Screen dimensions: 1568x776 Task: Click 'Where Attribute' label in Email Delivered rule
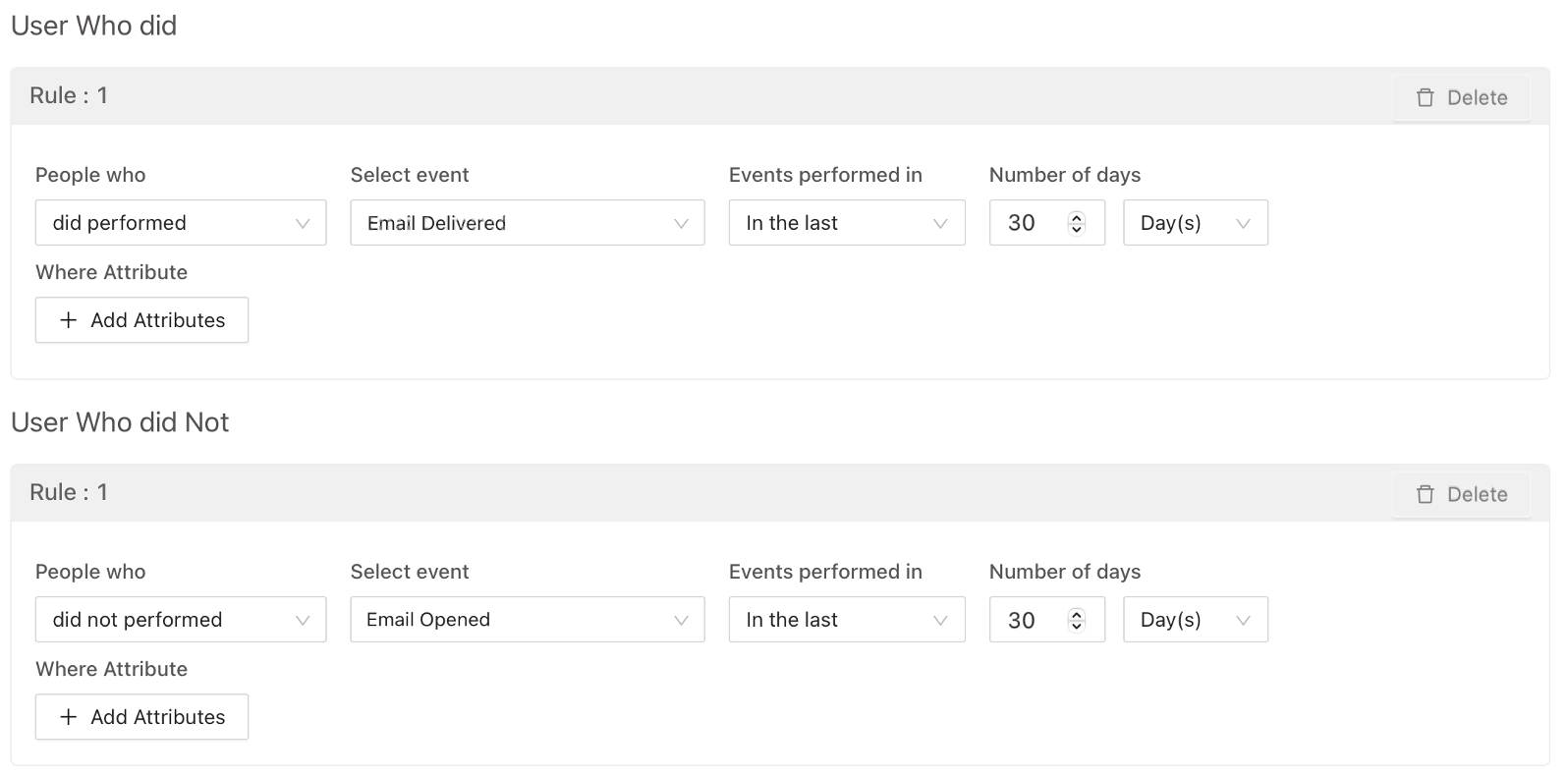click(x=112, y=272)
